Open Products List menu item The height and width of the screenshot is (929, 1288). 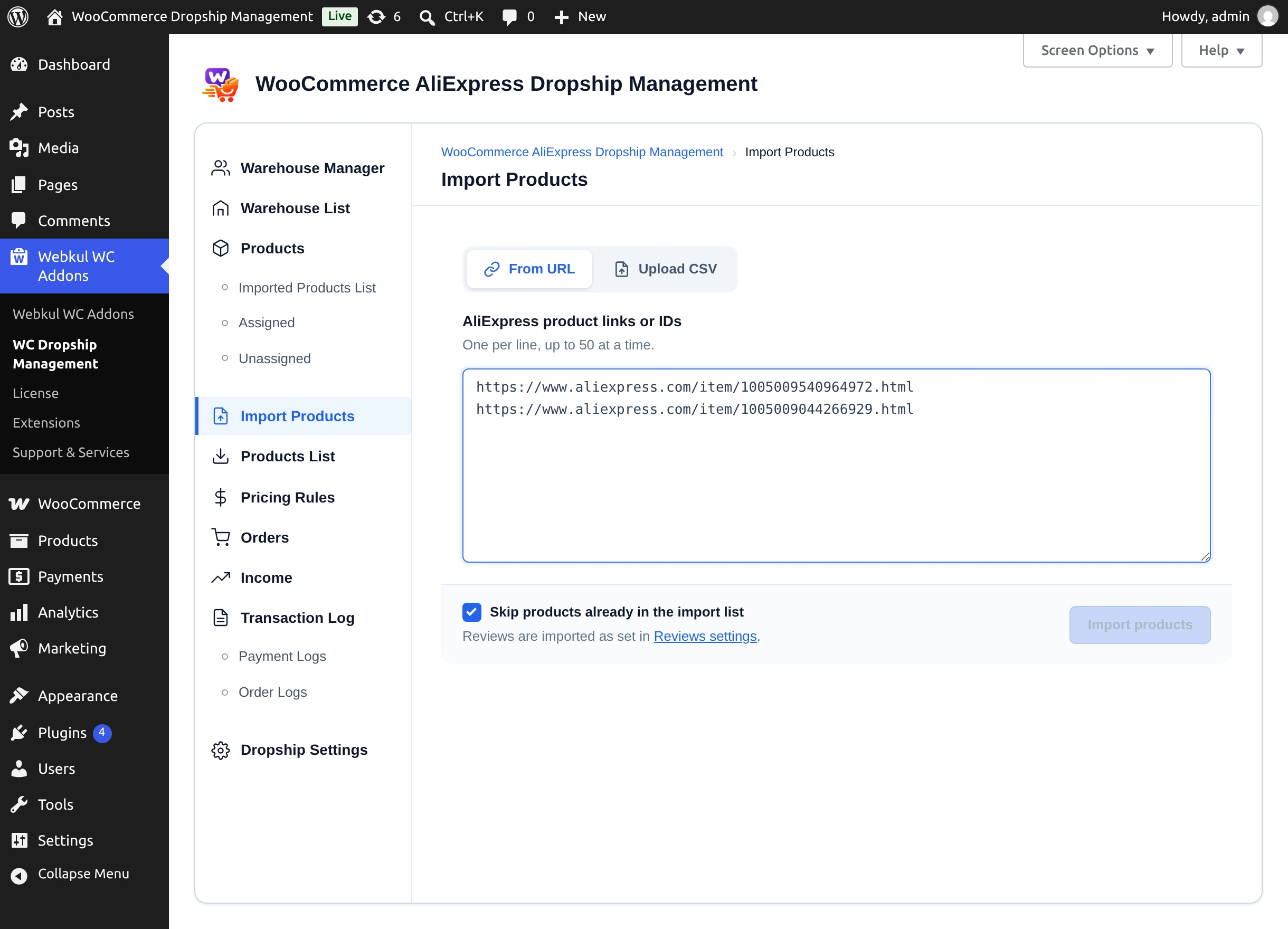point(303,456)
